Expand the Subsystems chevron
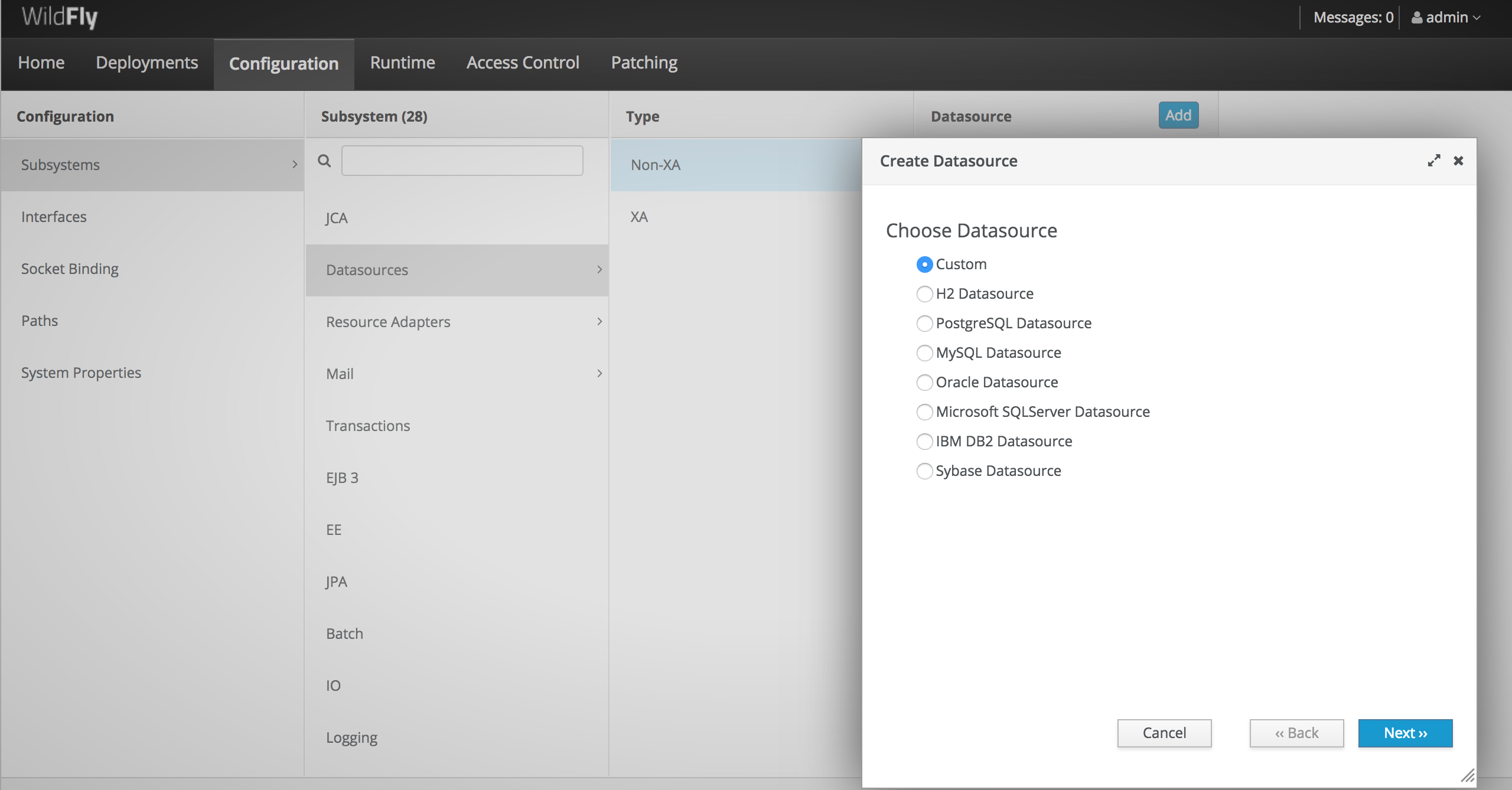 coord(295,165)
